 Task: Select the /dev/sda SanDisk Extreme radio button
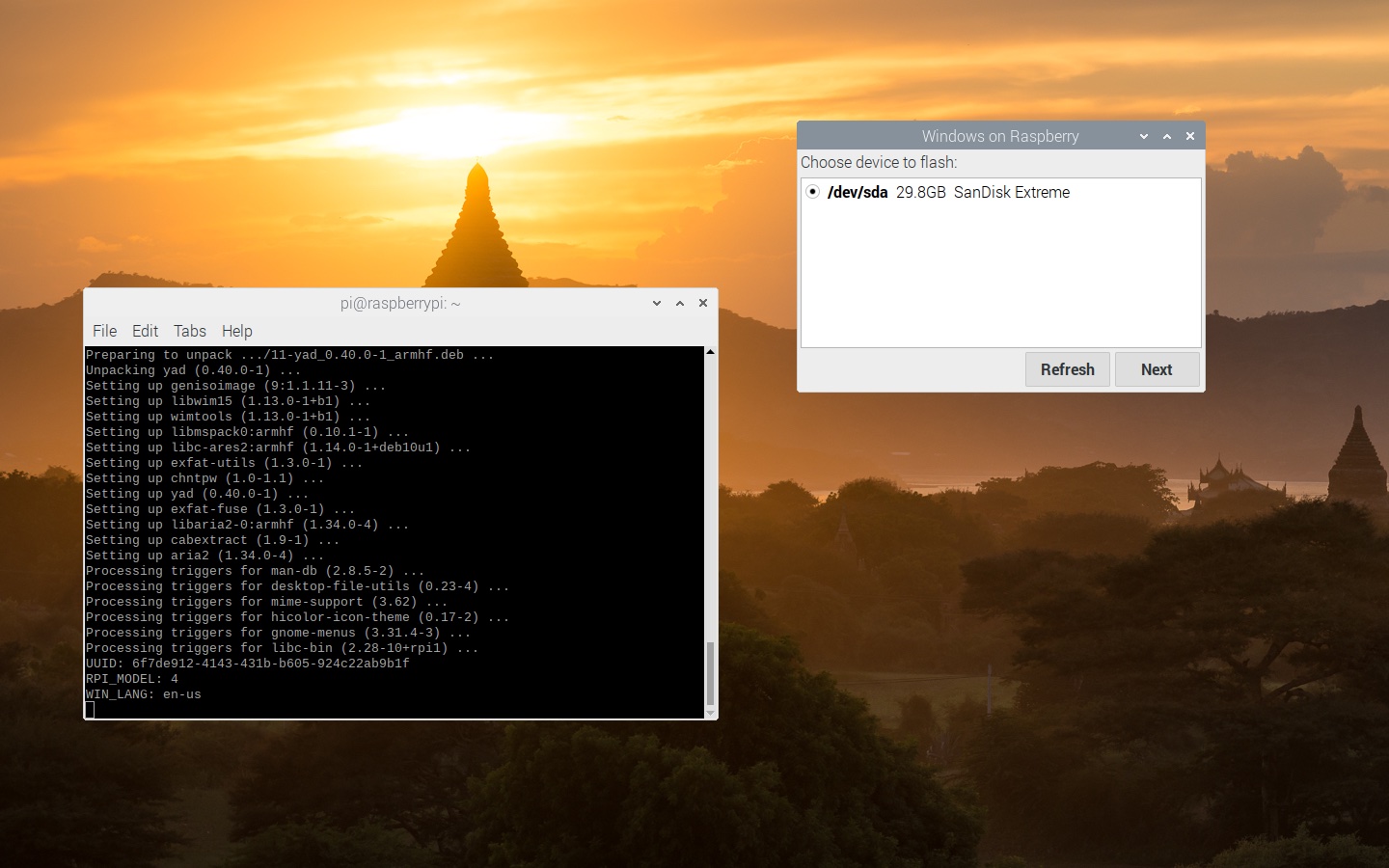tap(813, 192)
